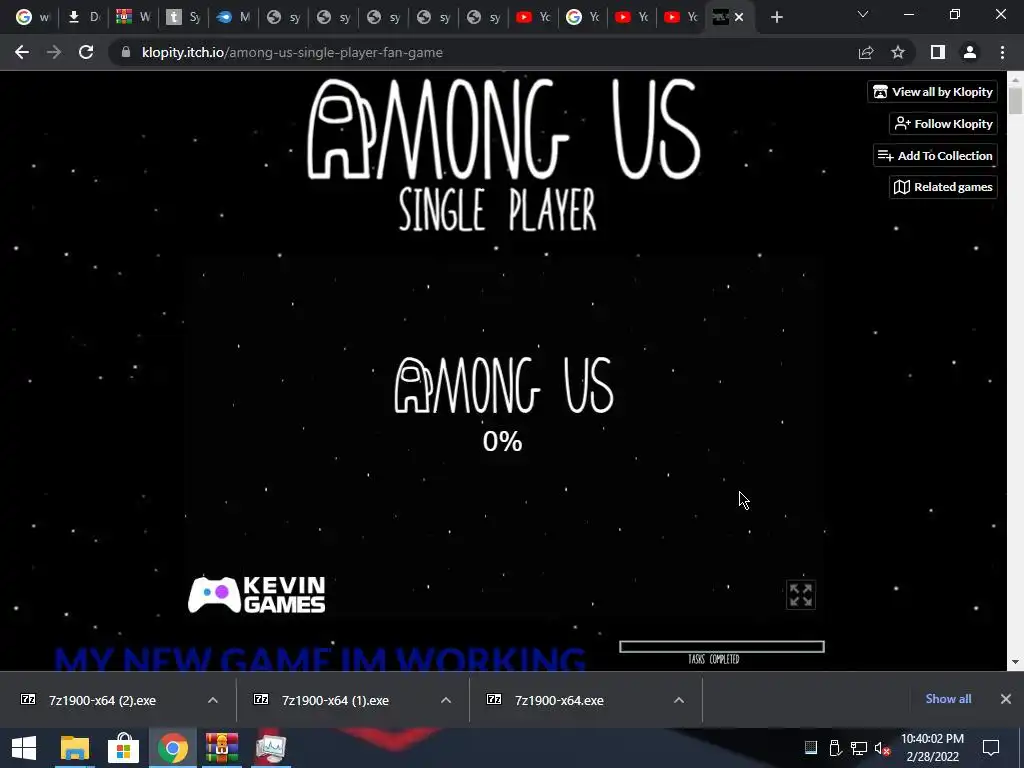Screen dimensions: 1024x768
Task: Open Chrome's three-dot menu
Action: click(1002, 52)
